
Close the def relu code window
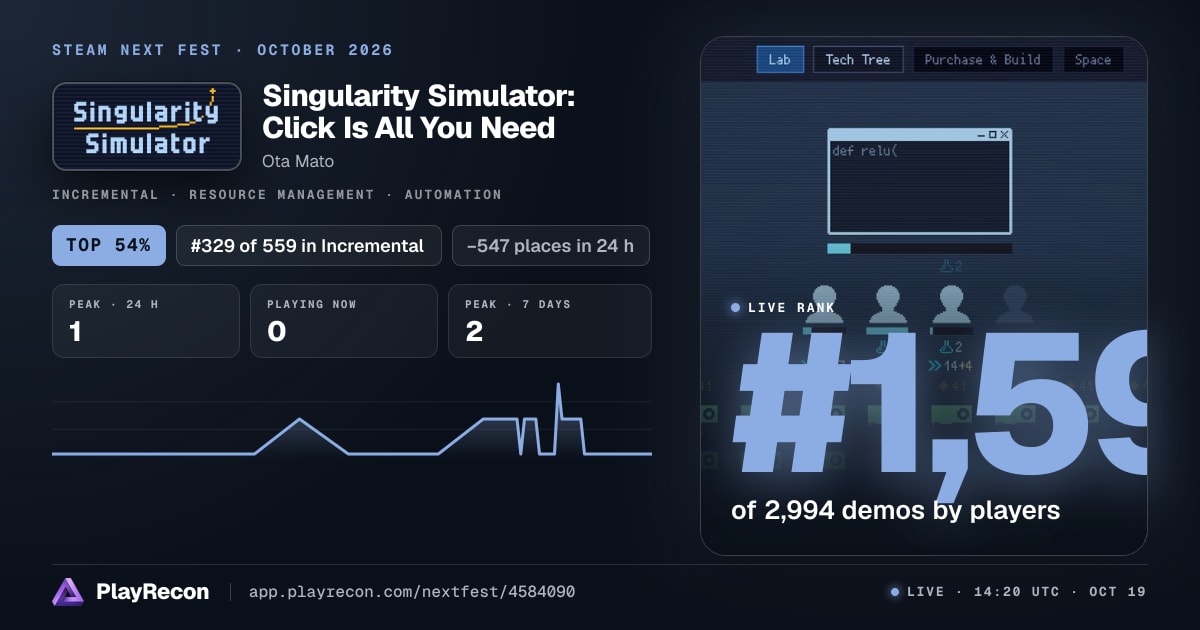click(1004, 134)
